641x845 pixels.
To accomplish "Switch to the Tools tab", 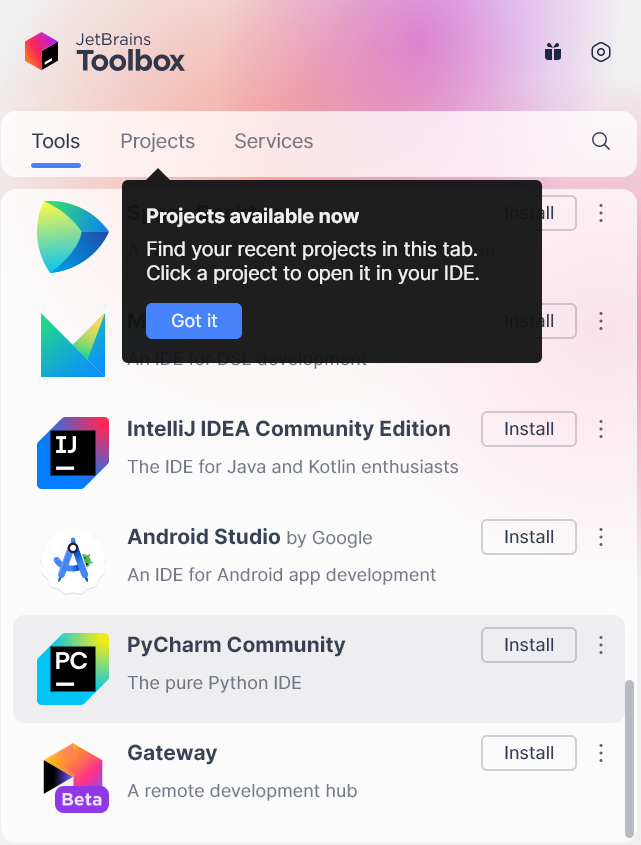I will (56, 141).
